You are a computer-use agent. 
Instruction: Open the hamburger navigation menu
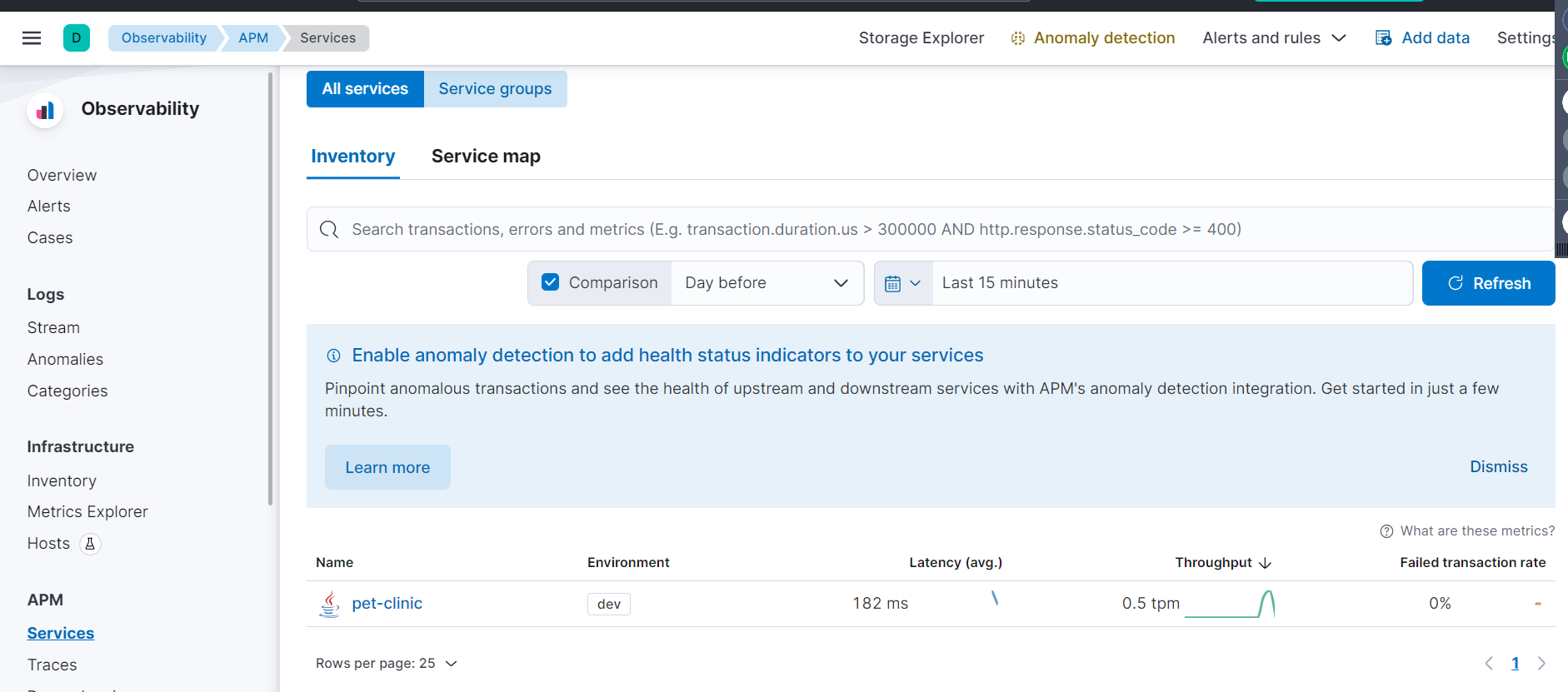click(x=32, y=38)
